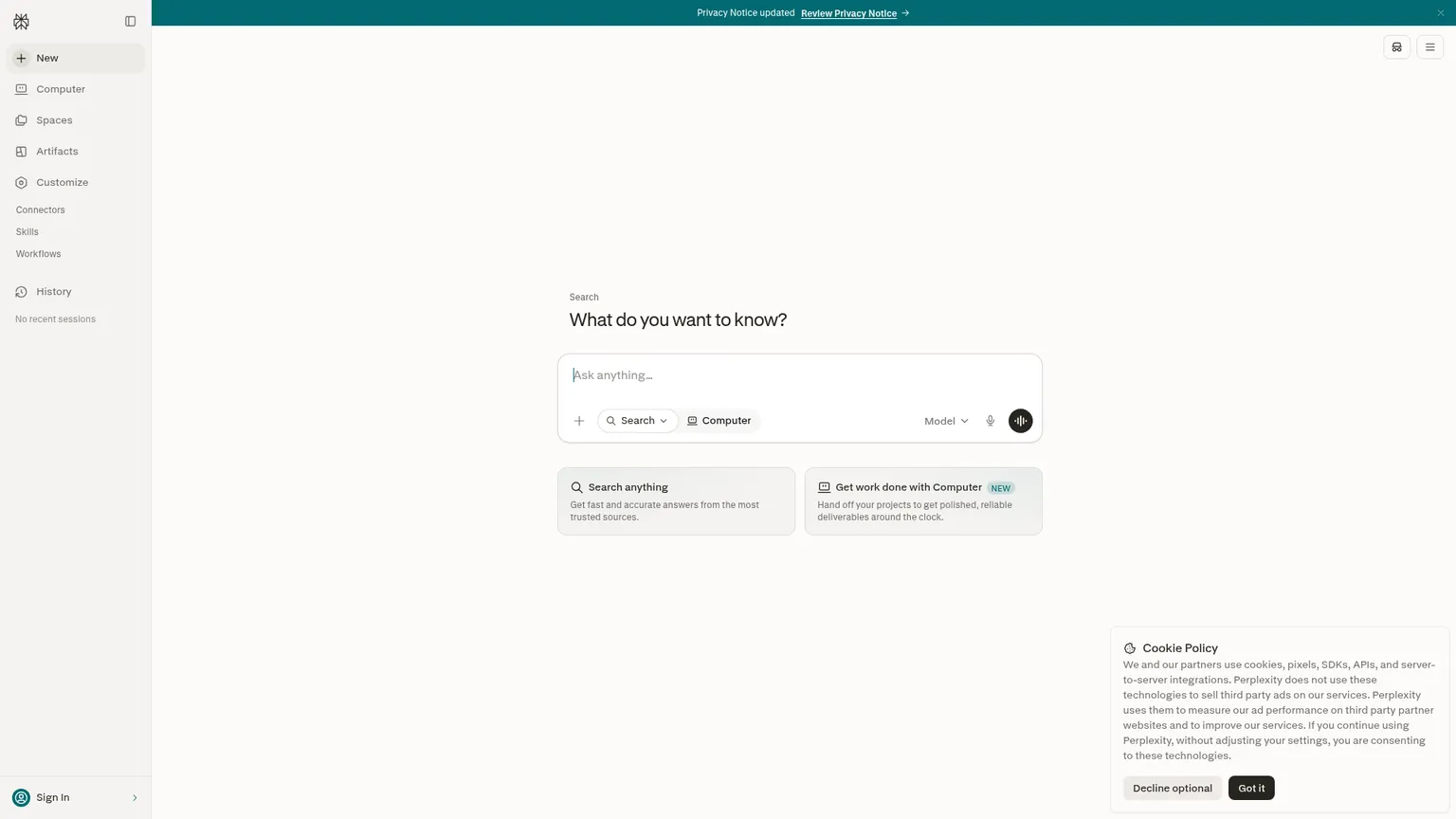Click the microphone dictation icon
Viewport: 1456px width, 819px height.
991,421
